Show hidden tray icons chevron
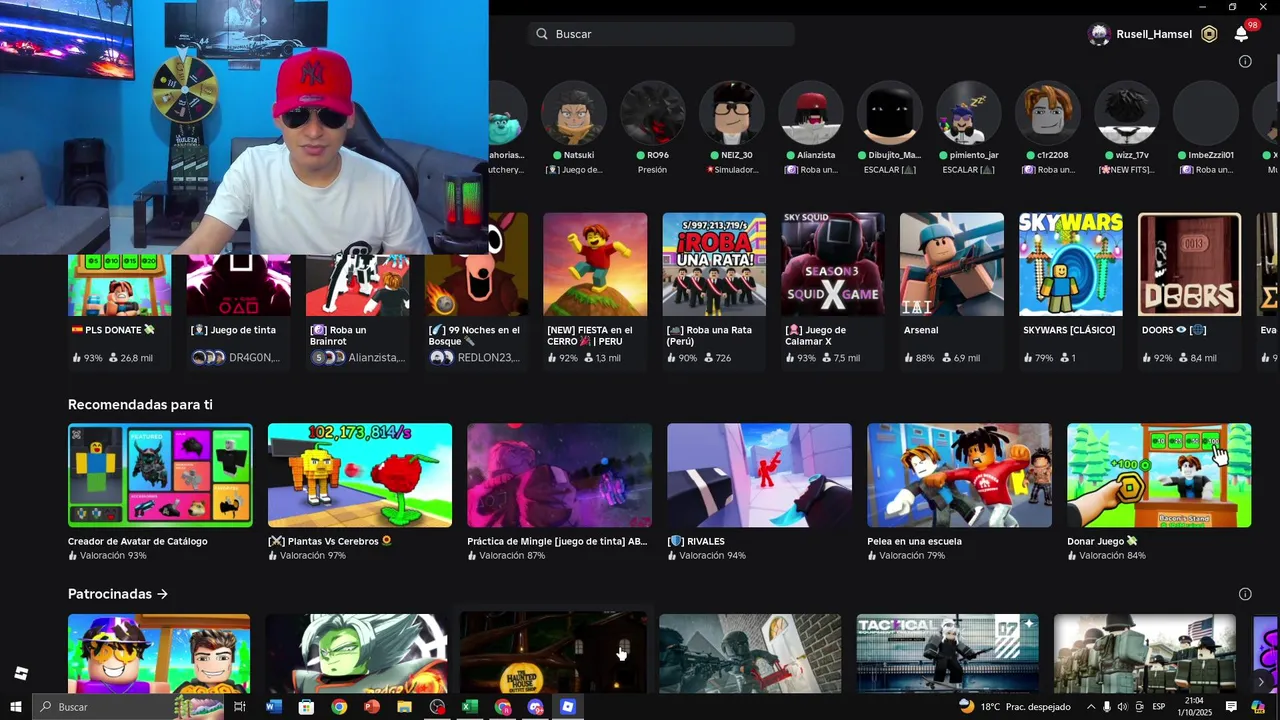Screen dimensions: 1280x720 pos(1090,707)
